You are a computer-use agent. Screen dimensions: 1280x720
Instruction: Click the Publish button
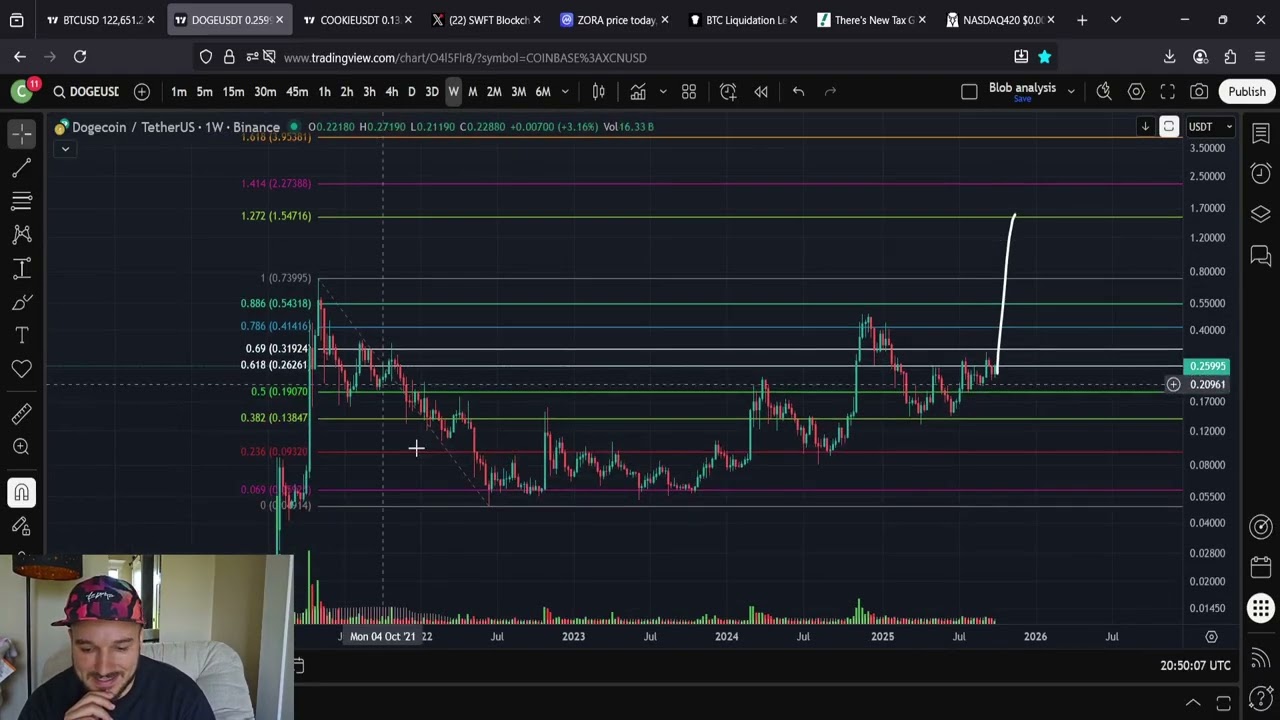(1247, 92)
